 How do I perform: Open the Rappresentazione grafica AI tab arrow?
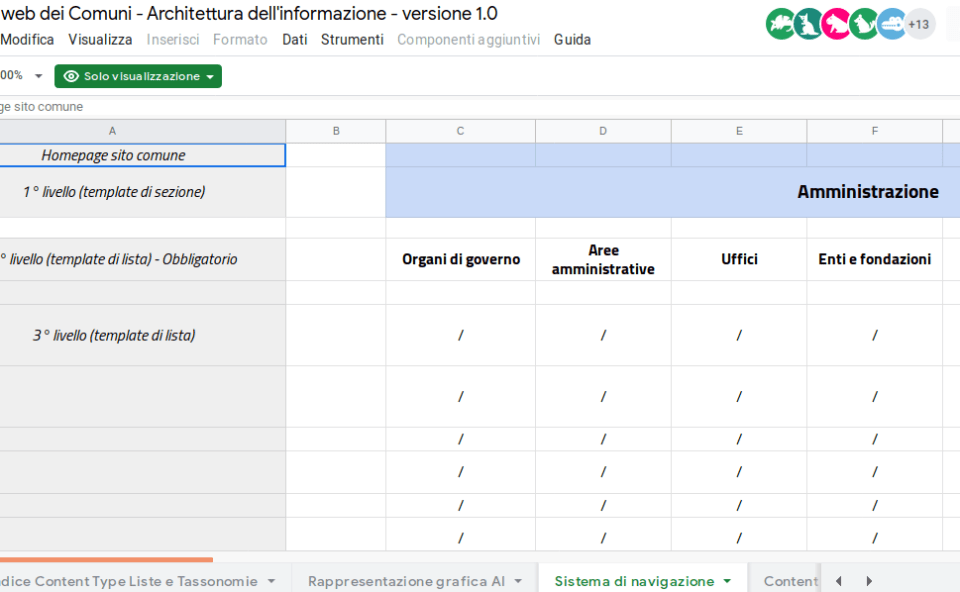click(x=518, y=581)
